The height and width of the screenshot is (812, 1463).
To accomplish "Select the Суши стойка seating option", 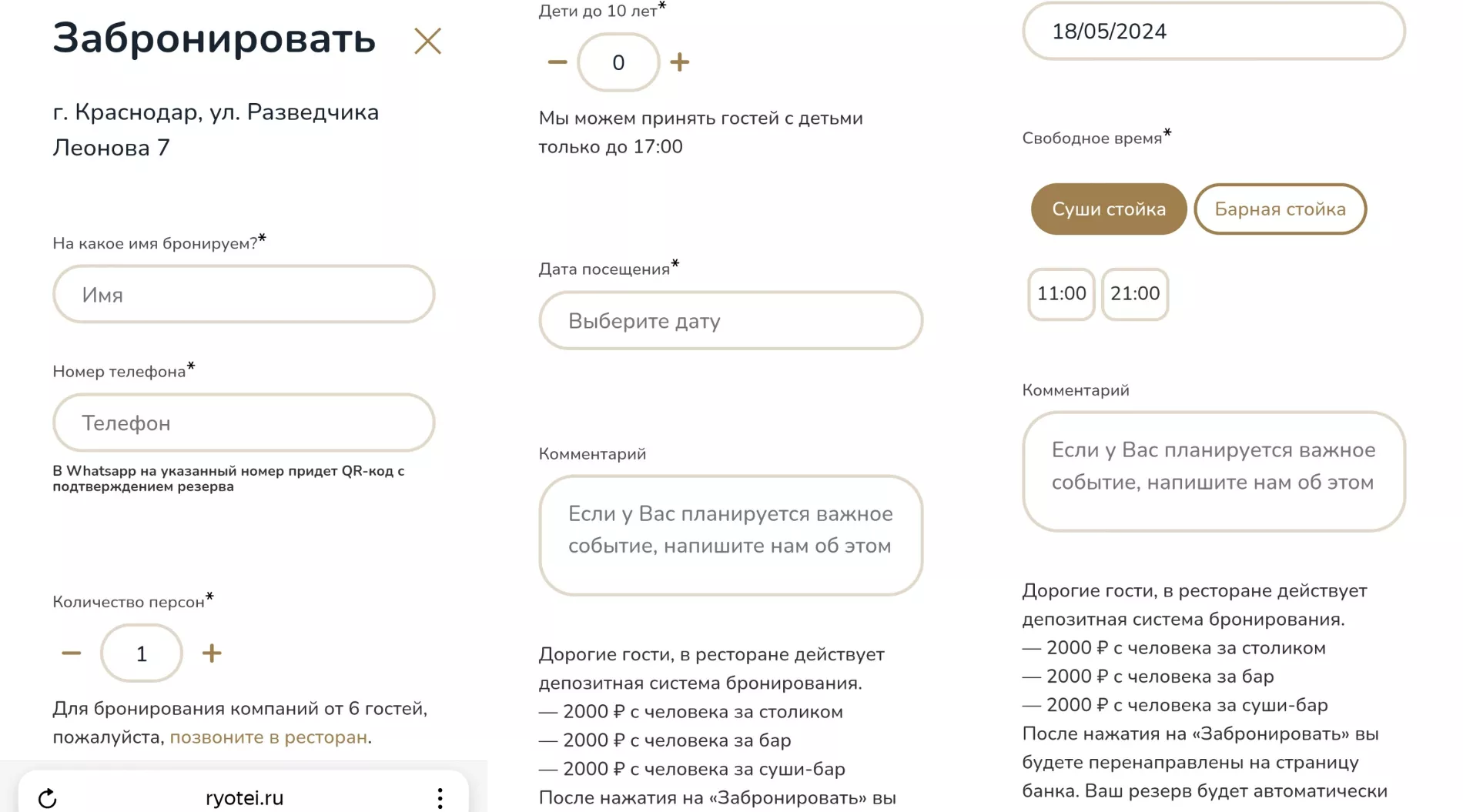I will (1108, 209).
